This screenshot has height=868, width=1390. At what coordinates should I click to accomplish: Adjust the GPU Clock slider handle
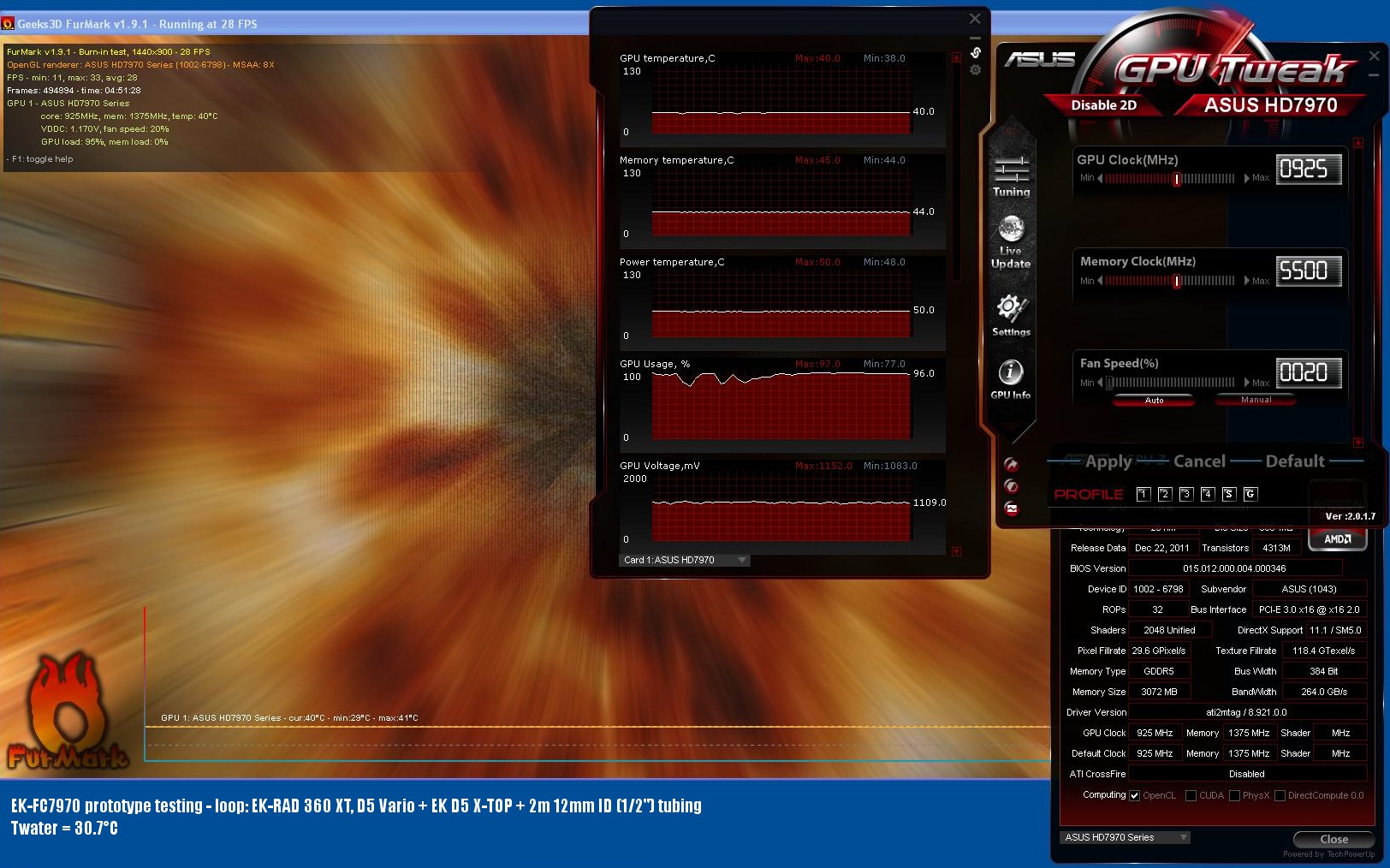coord(1177,179)
